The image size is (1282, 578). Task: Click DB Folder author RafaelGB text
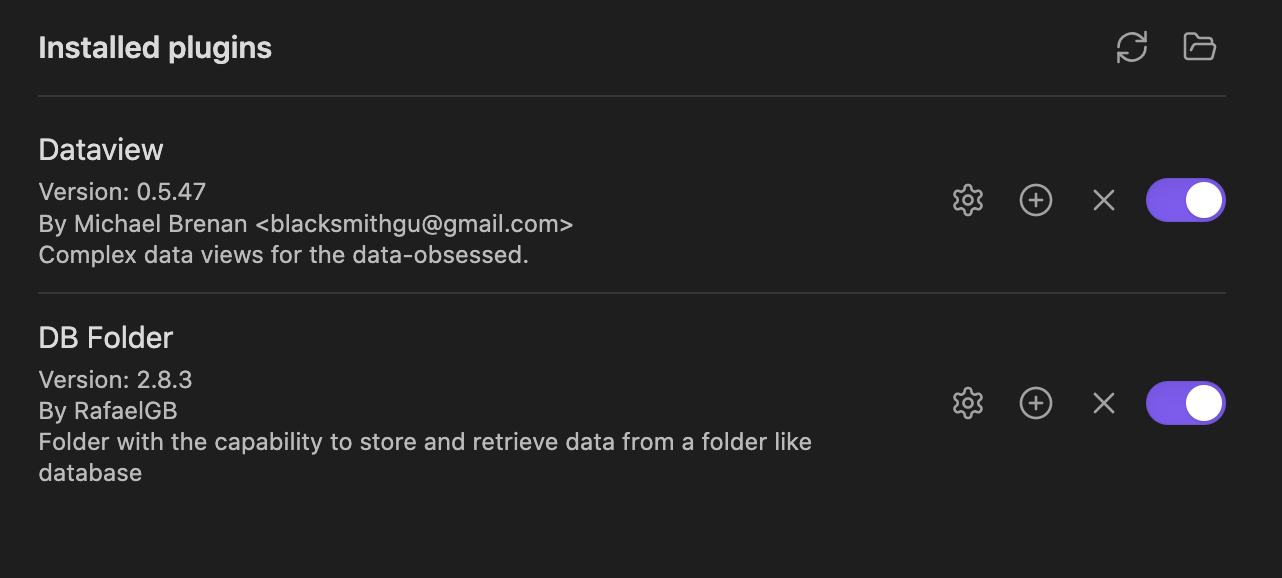115,410
